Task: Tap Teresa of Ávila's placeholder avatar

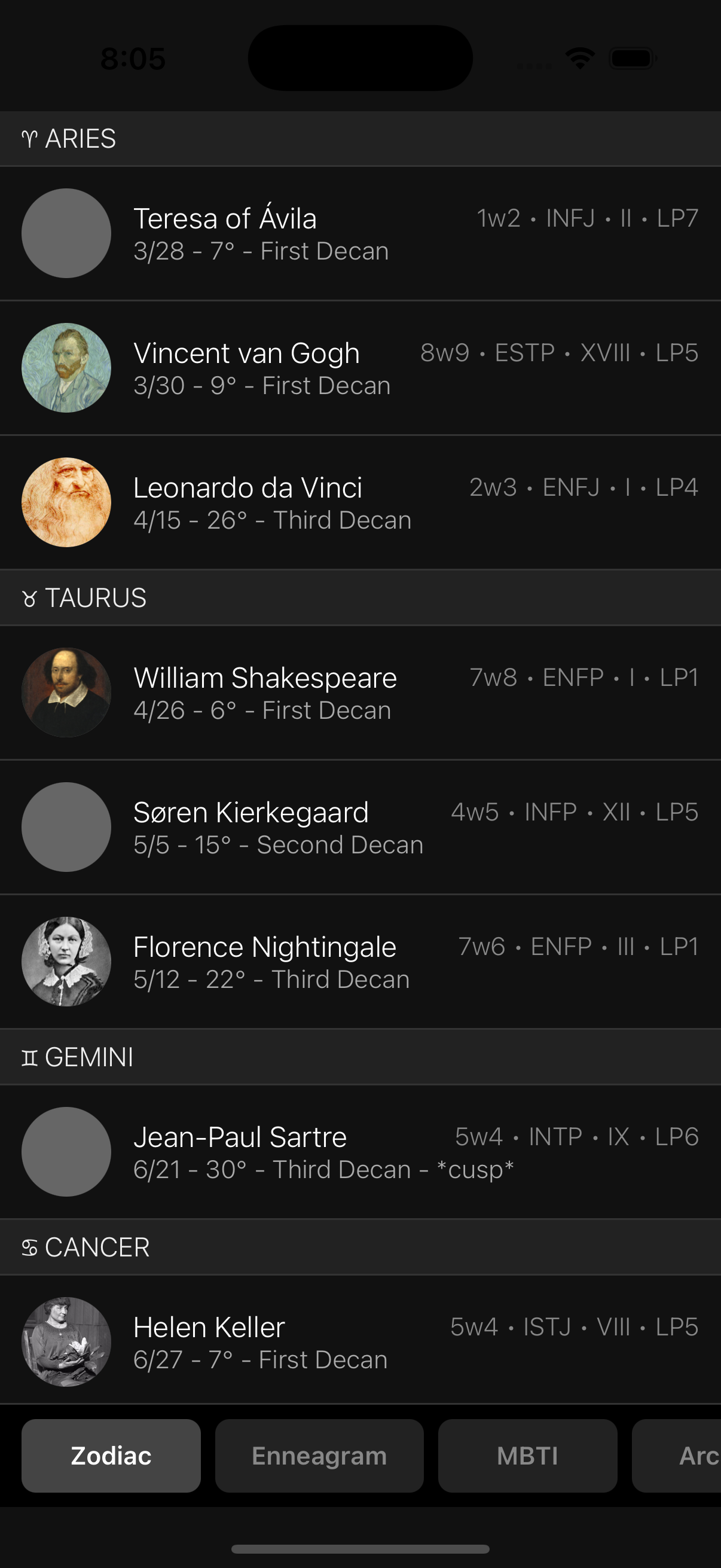Action: (x=66, y=233)
